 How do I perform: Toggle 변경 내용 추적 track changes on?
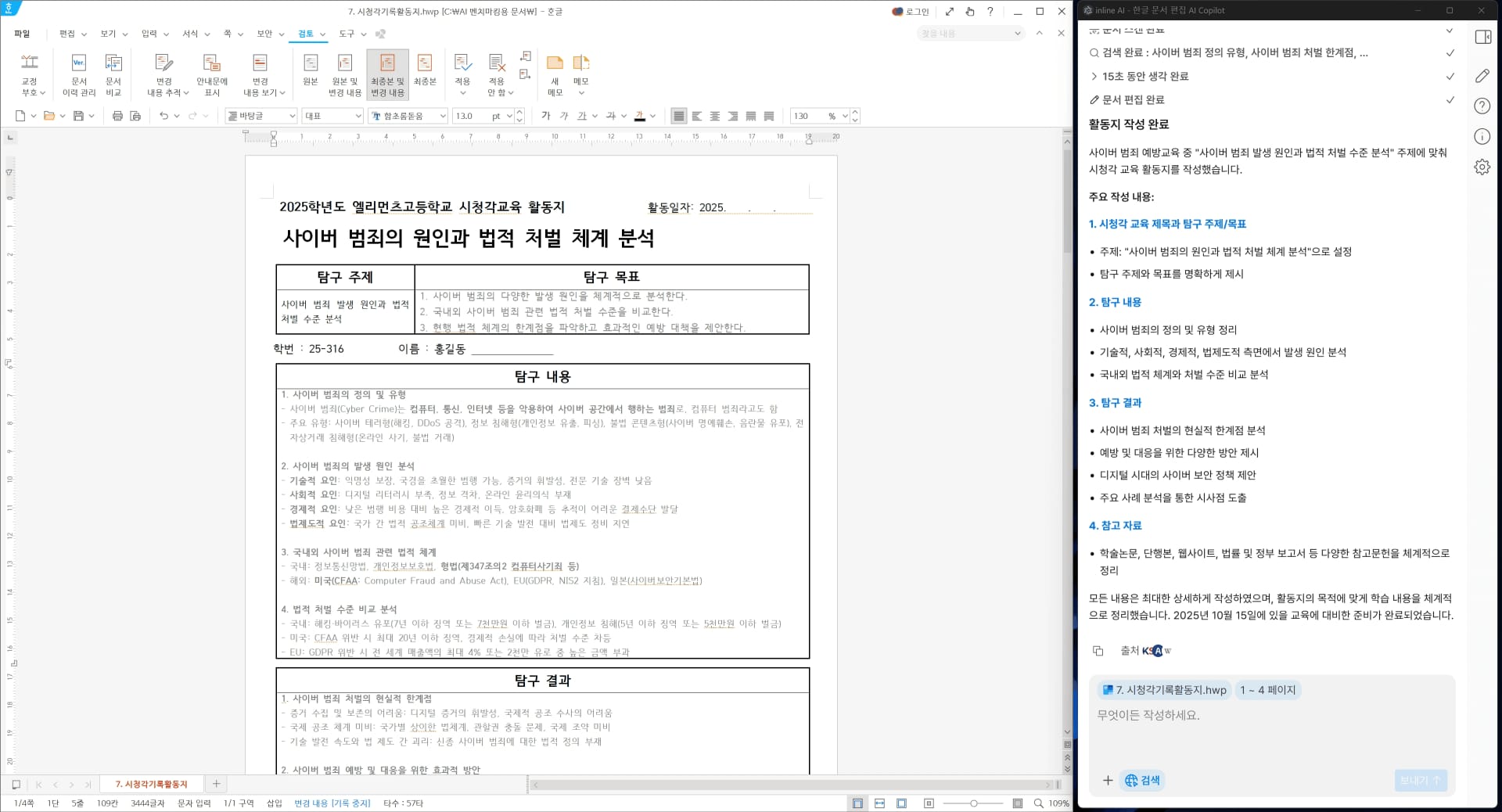(x=163, y=74)
